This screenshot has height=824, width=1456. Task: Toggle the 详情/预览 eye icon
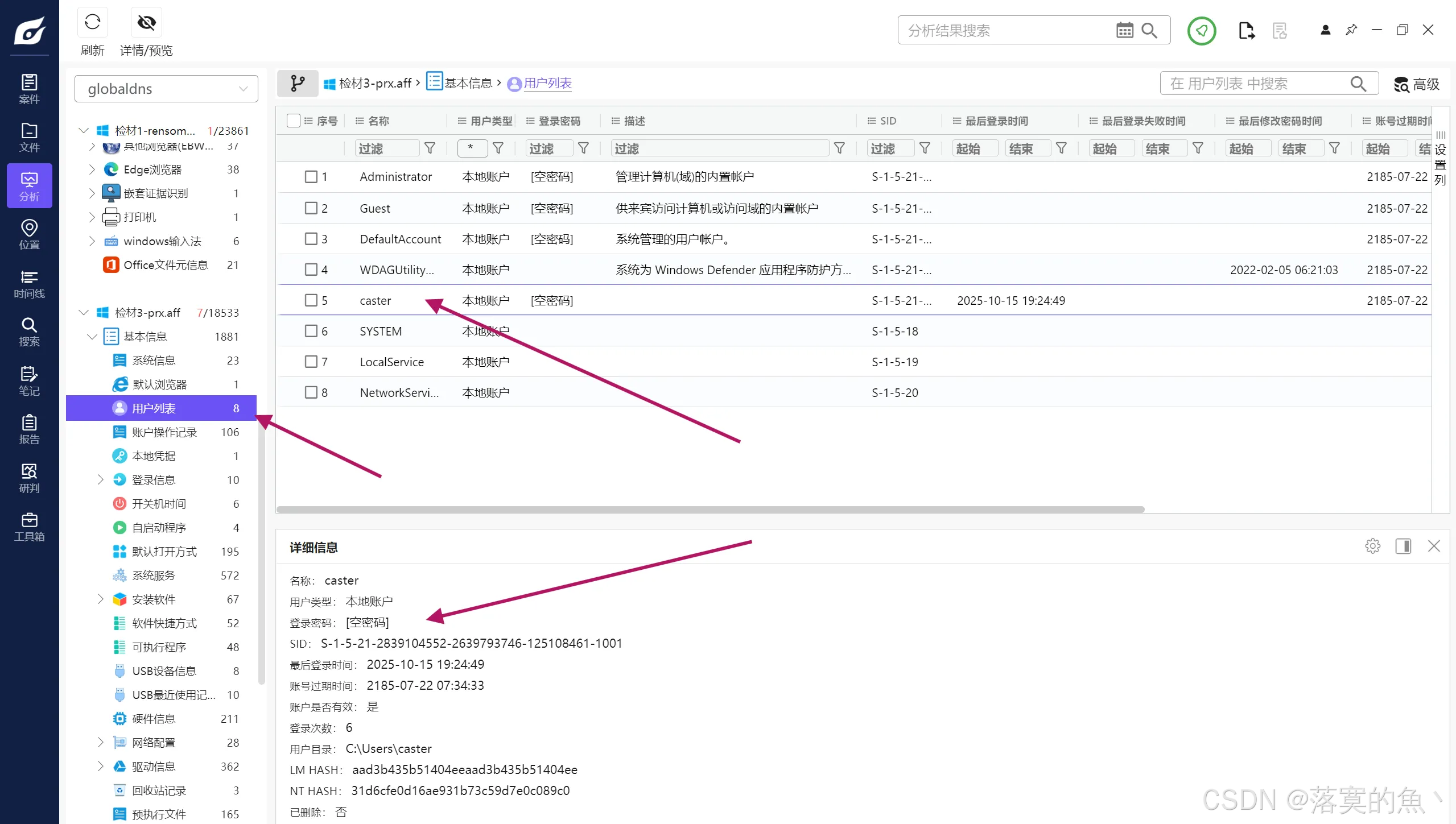[x=146, y=23]
